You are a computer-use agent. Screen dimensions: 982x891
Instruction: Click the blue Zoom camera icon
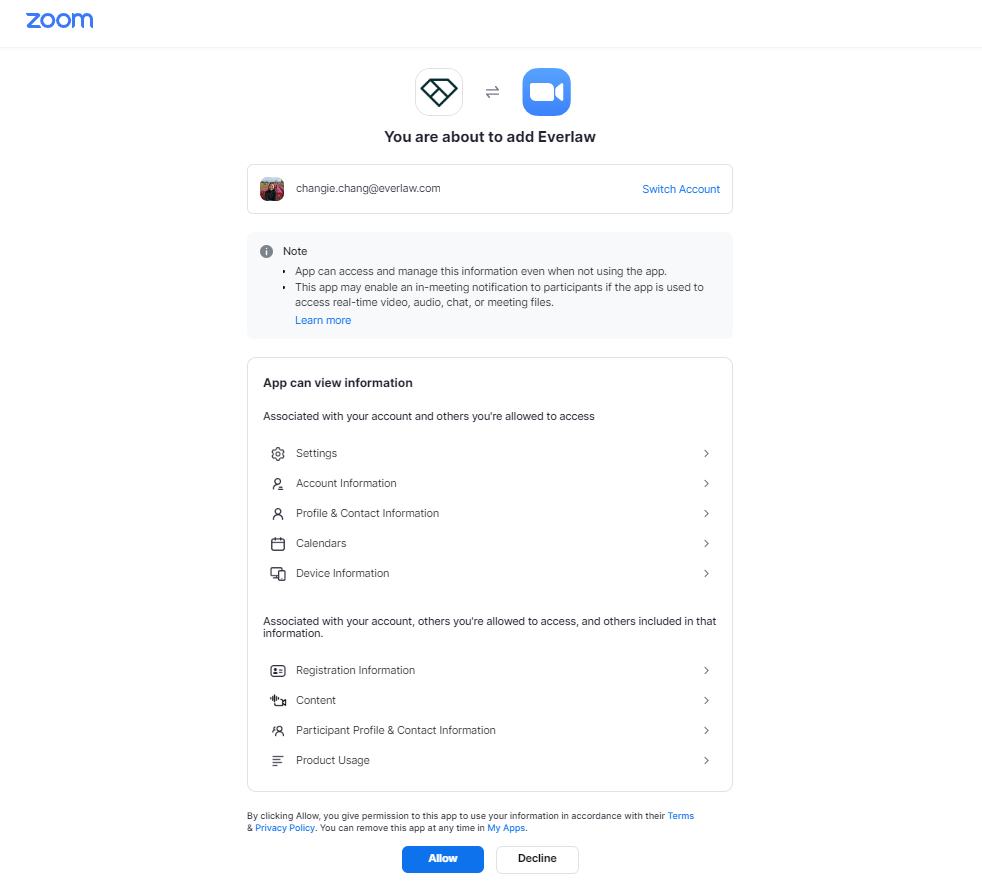click(x=546, y=92)
